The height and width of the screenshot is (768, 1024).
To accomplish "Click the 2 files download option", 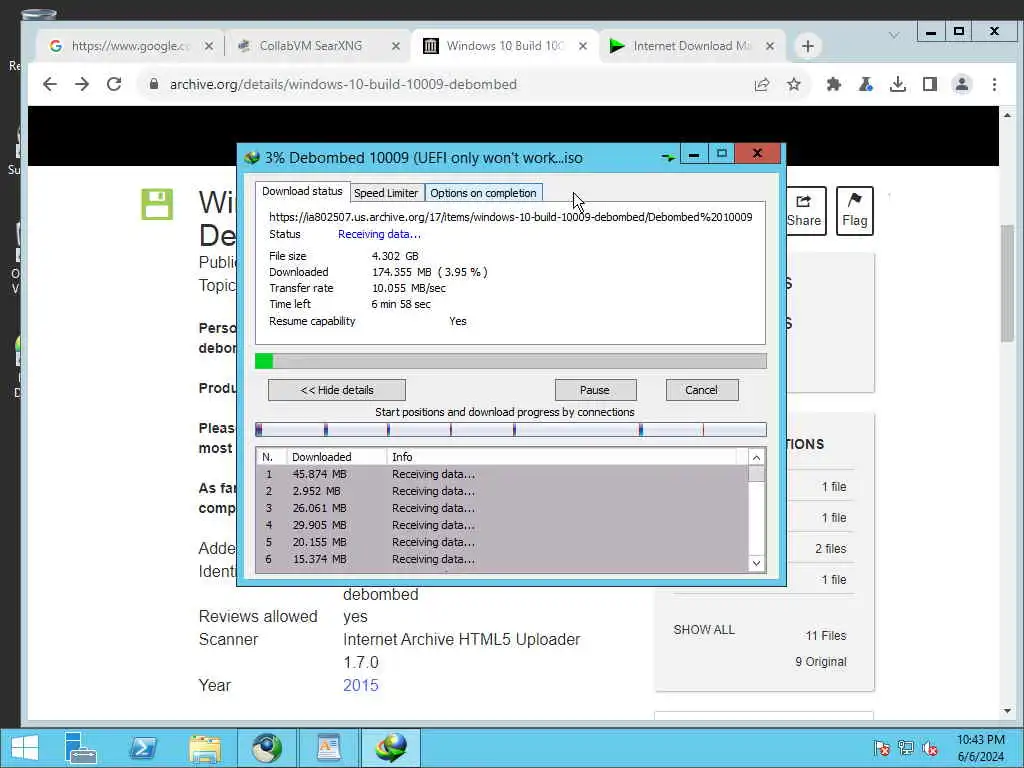I will tap(831, 549).
